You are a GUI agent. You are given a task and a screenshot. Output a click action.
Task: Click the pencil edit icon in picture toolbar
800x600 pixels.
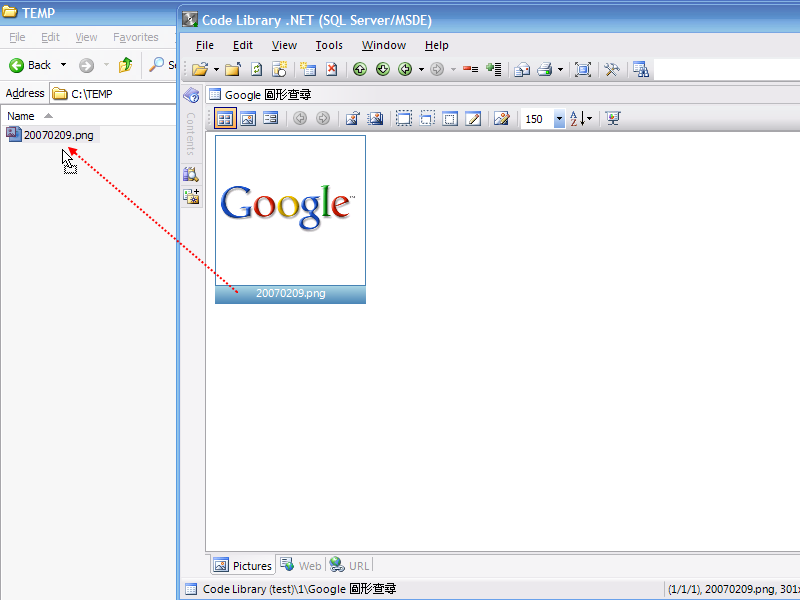pyautogui.click(x=473, y=119)
